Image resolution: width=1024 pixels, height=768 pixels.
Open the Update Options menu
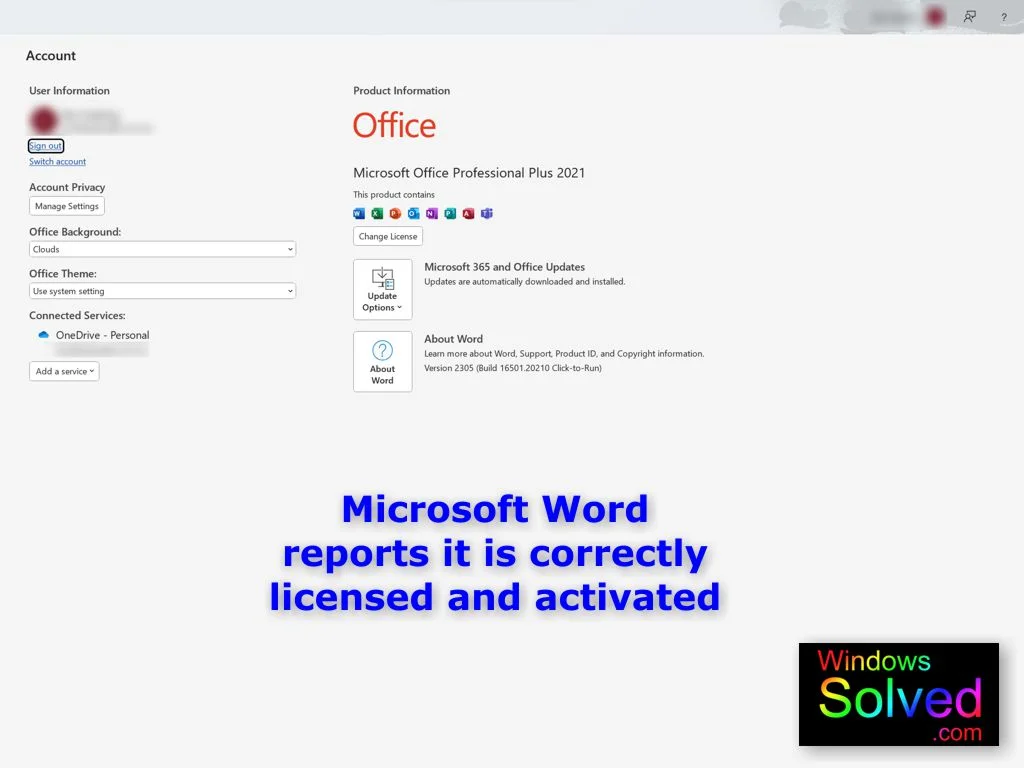(383, 289)
